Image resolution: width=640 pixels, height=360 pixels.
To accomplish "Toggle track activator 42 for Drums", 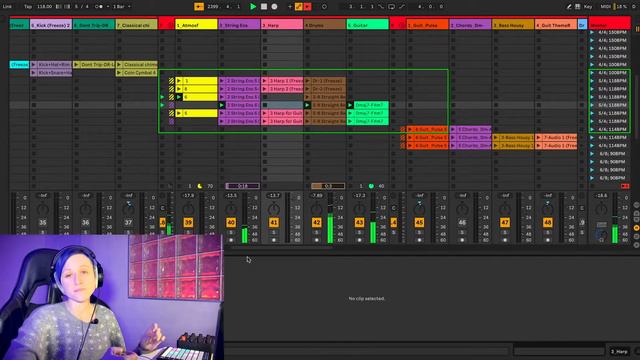I will coord(317,222).
